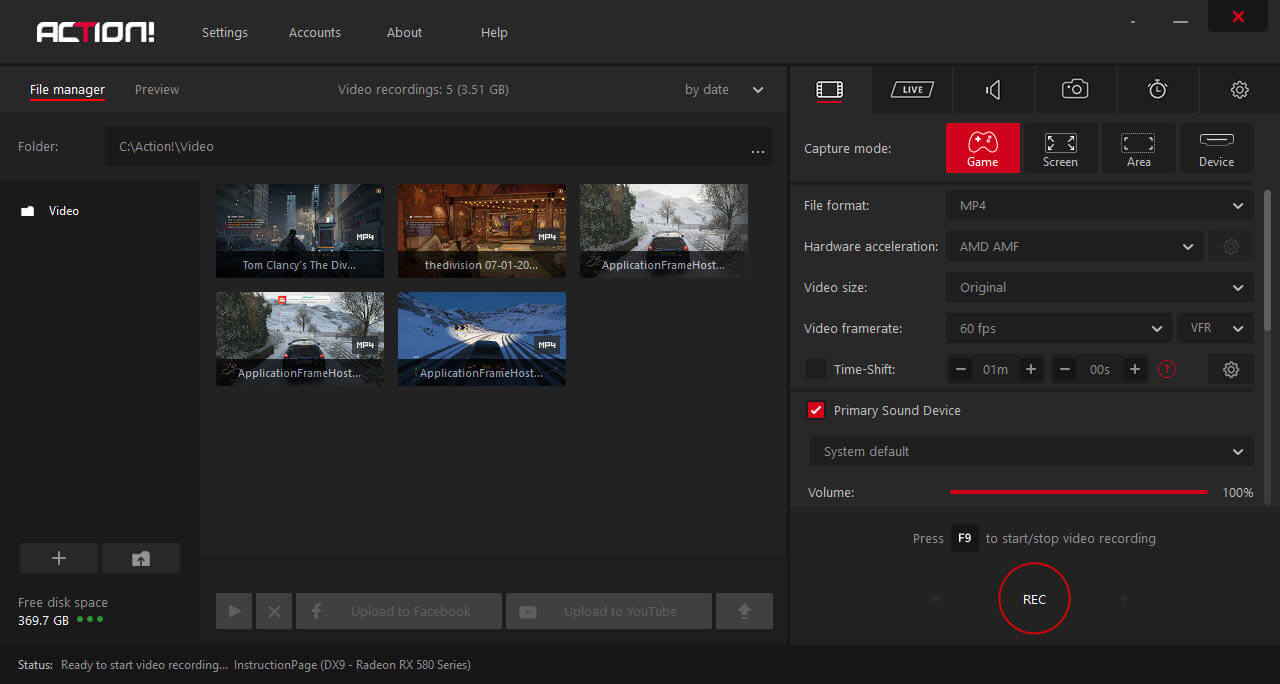Delete the selected recording with X button
Image resolution: width=1280 pixels, height=684 pixels.
274,611
